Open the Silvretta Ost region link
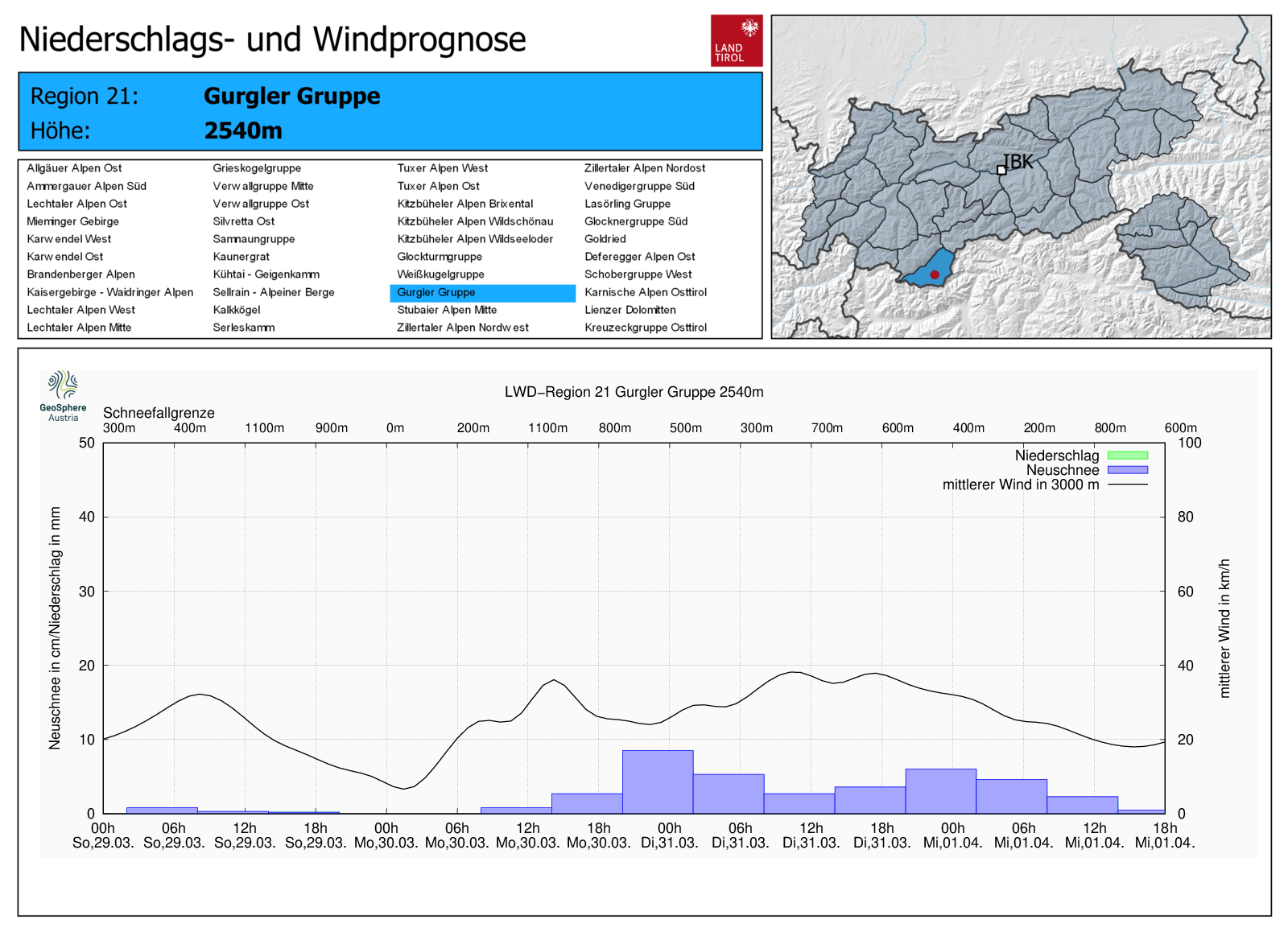This screenshot has width=1288, height=928. [x=243, y=221]
